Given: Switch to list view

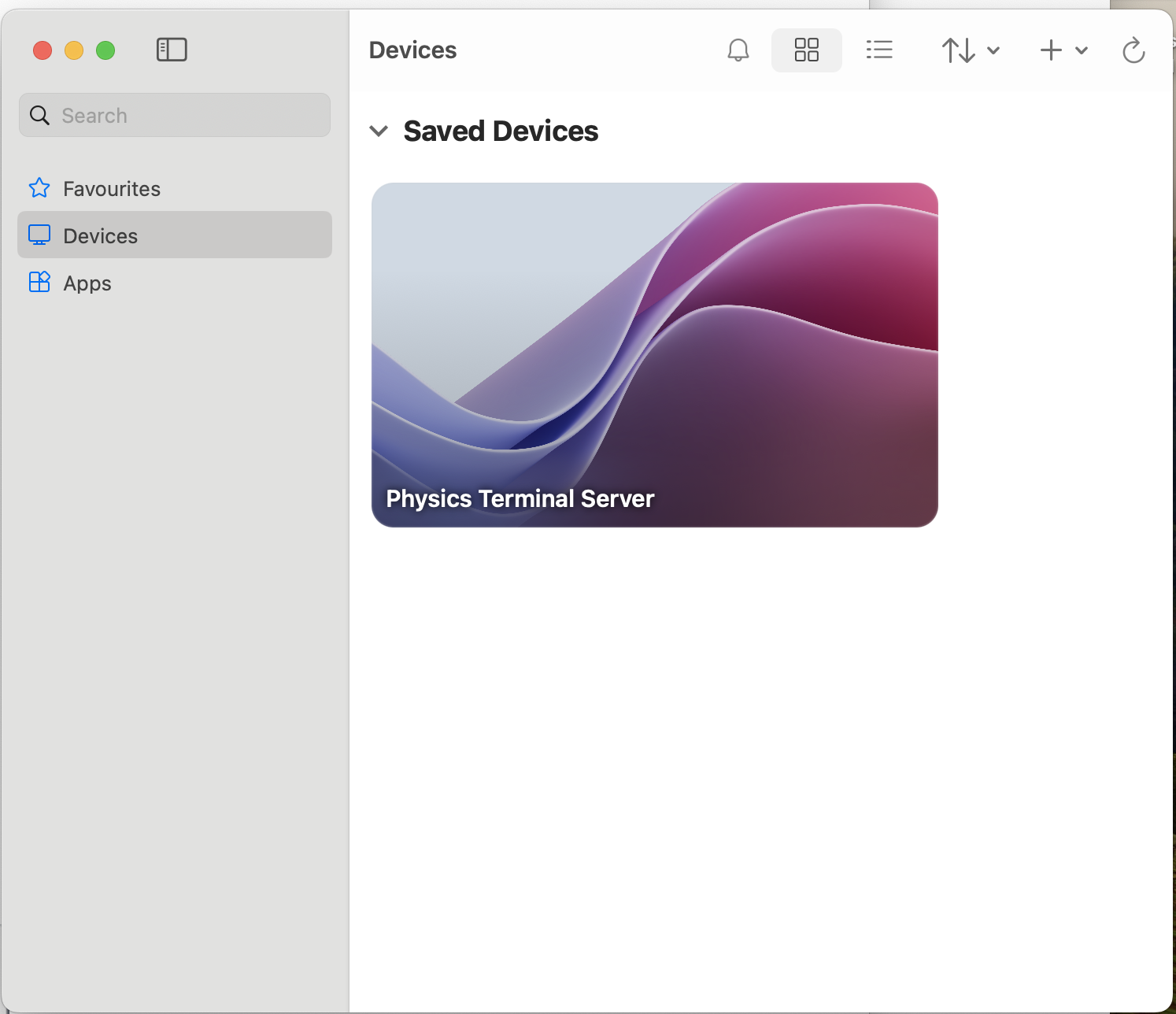Looking at the screenshot, I should pyautogui.click(x=878, y=50).
